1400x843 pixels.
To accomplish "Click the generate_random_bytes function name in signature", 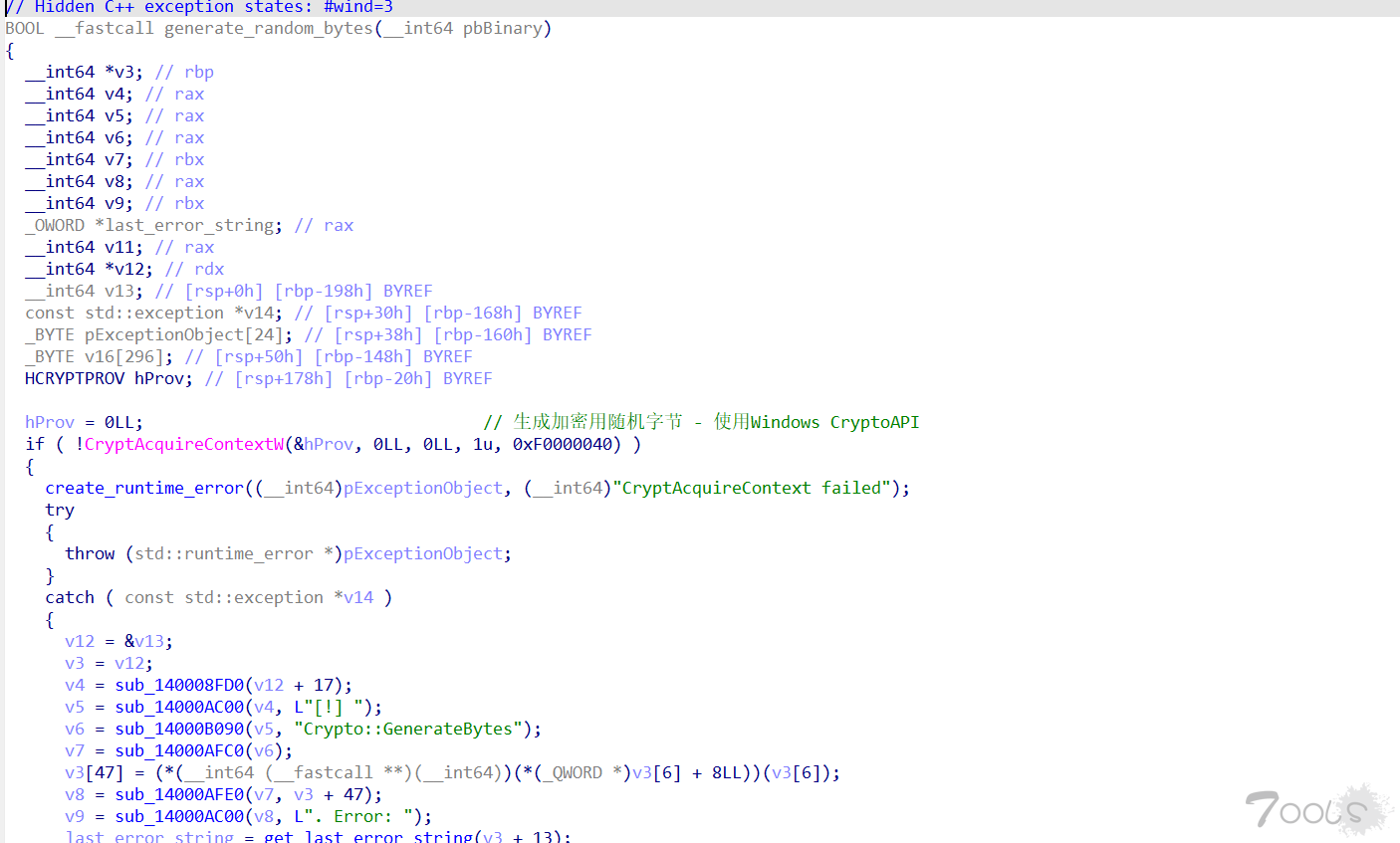I will 268,28.
